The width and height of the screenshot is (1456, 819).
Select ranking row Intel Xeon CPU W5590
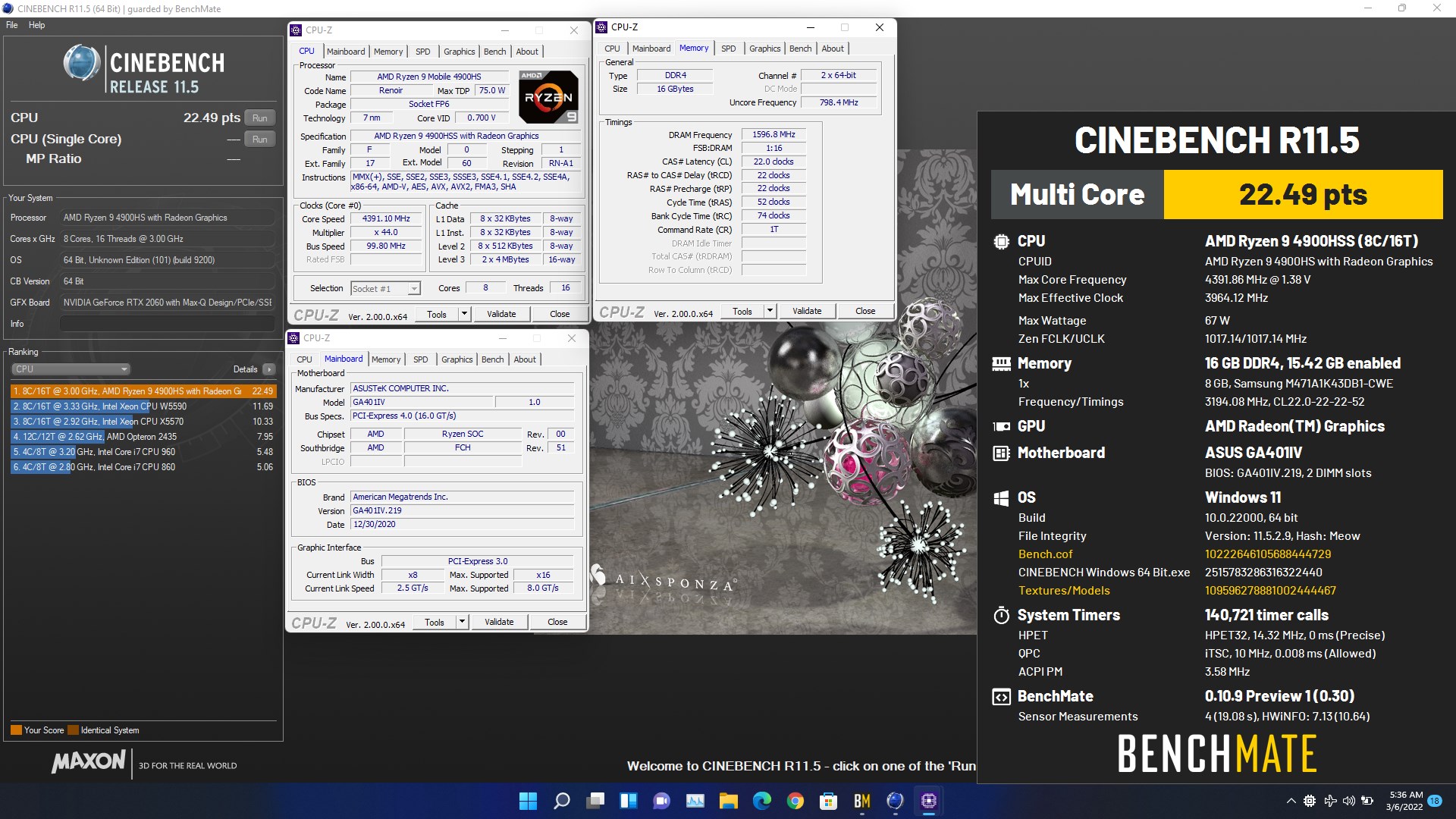(143, 406)
